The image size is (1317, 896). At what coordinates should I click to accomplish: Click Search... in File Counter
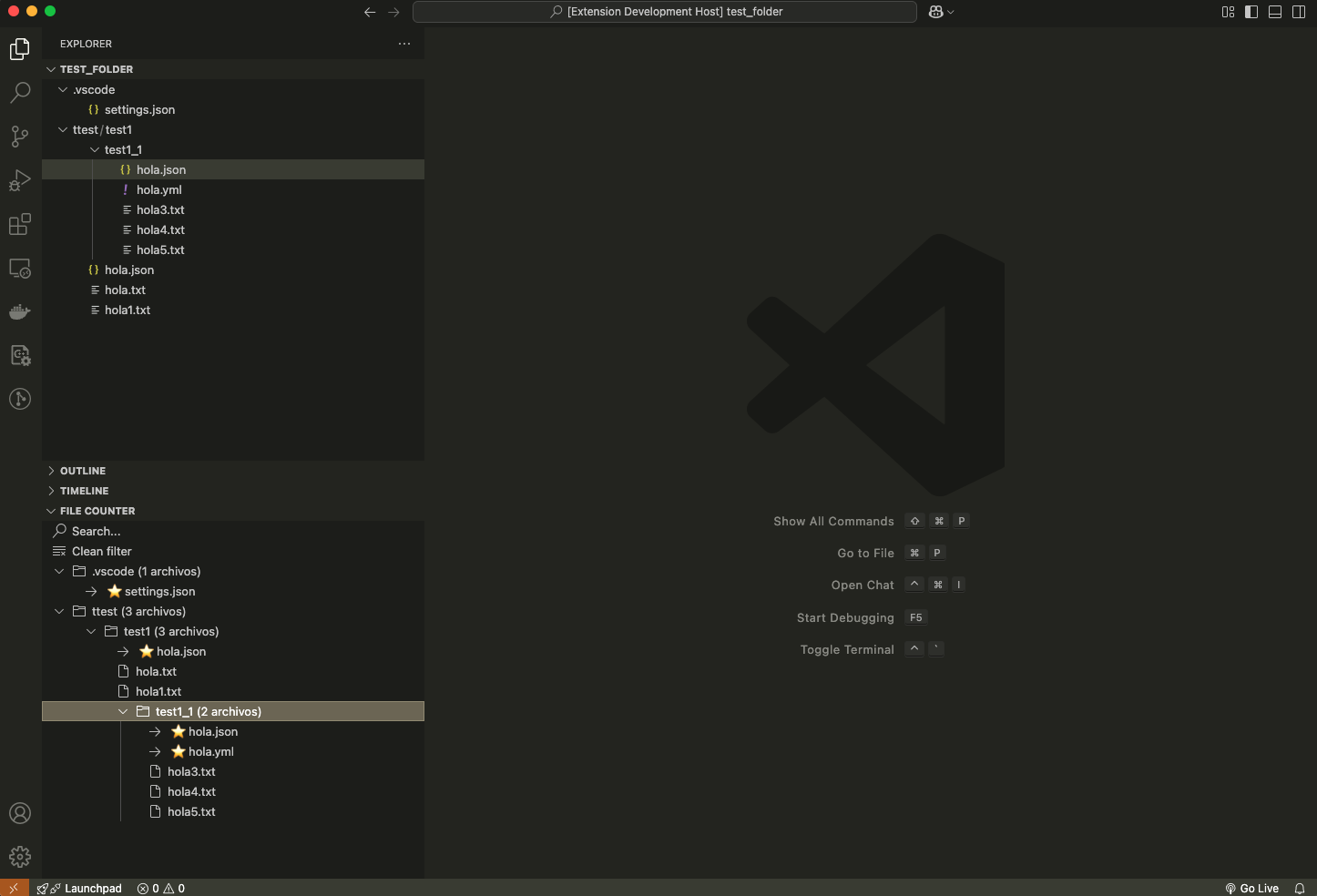tap(233, 531)
